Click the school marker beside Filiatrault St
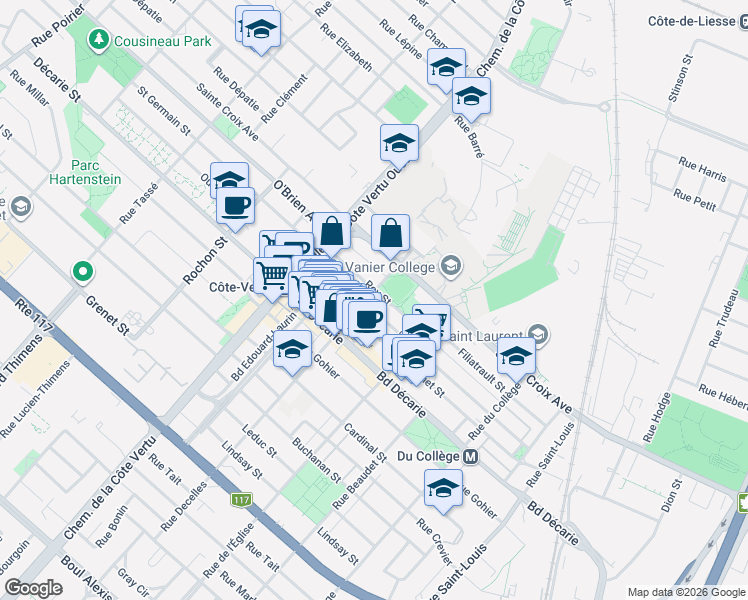748x600 pixels. 416,362
